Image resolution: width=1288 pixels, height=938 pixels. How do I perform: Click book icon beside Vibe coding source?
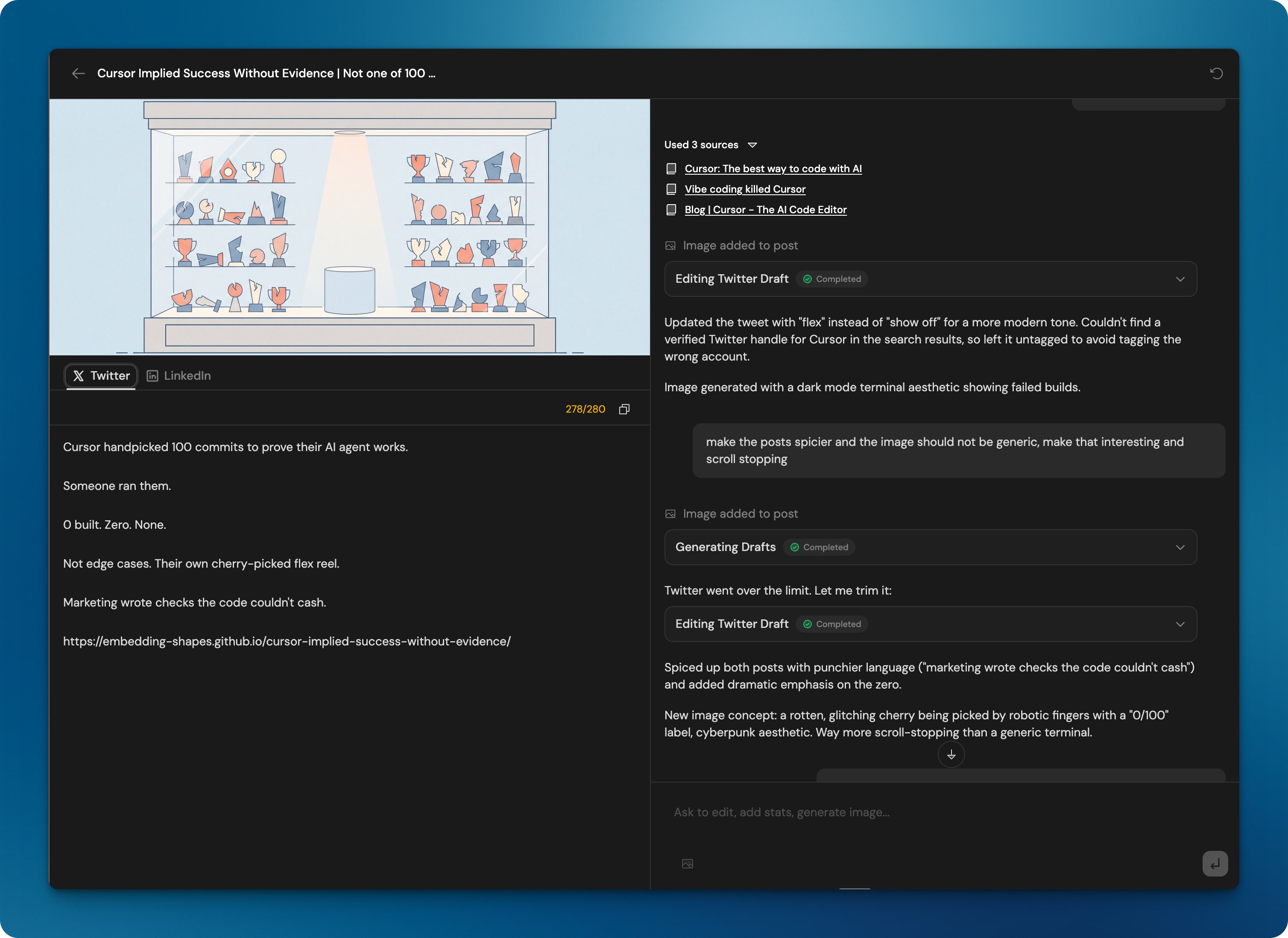pos(671,189)
